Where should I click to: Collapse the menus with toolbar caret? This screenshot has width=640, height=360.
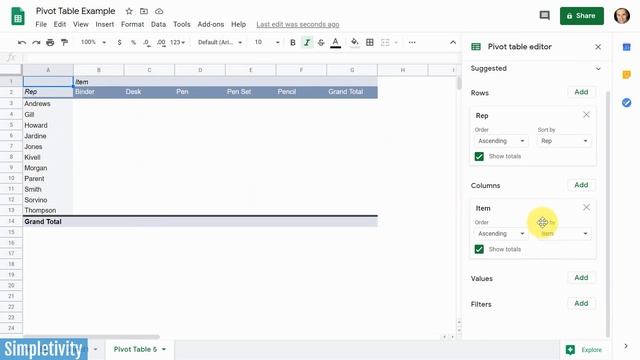[x=453, y=42]
